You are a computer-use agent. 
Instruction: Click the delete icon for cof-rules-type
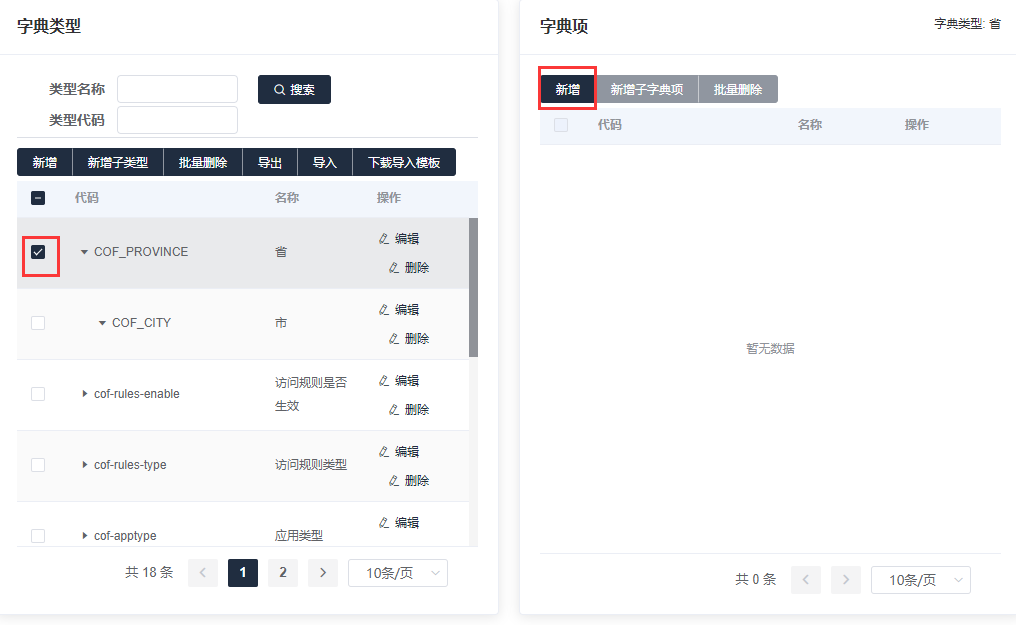click(x=394, y=481)
